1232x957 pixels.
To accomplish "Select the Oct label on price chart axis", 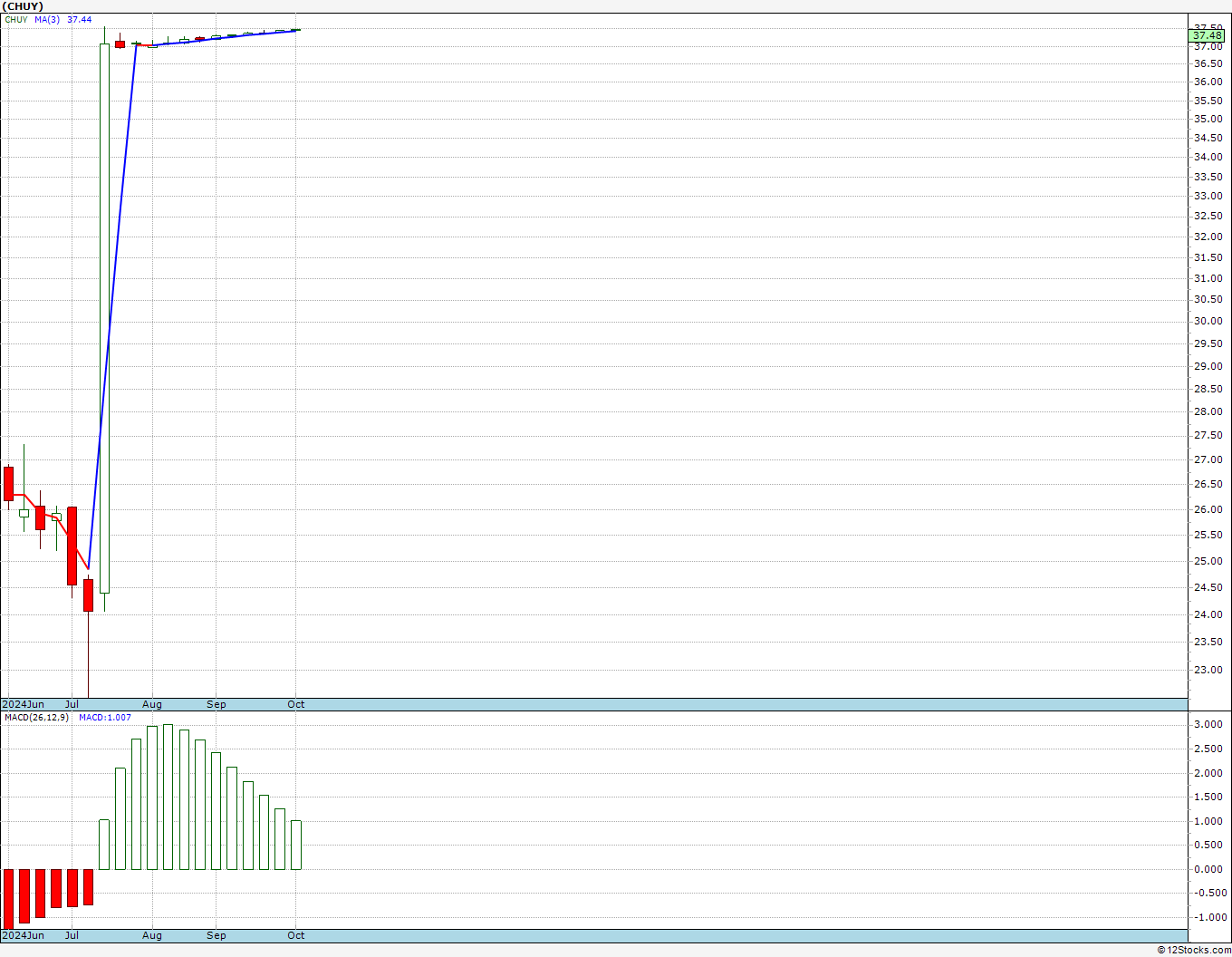I will pos(295,704).
